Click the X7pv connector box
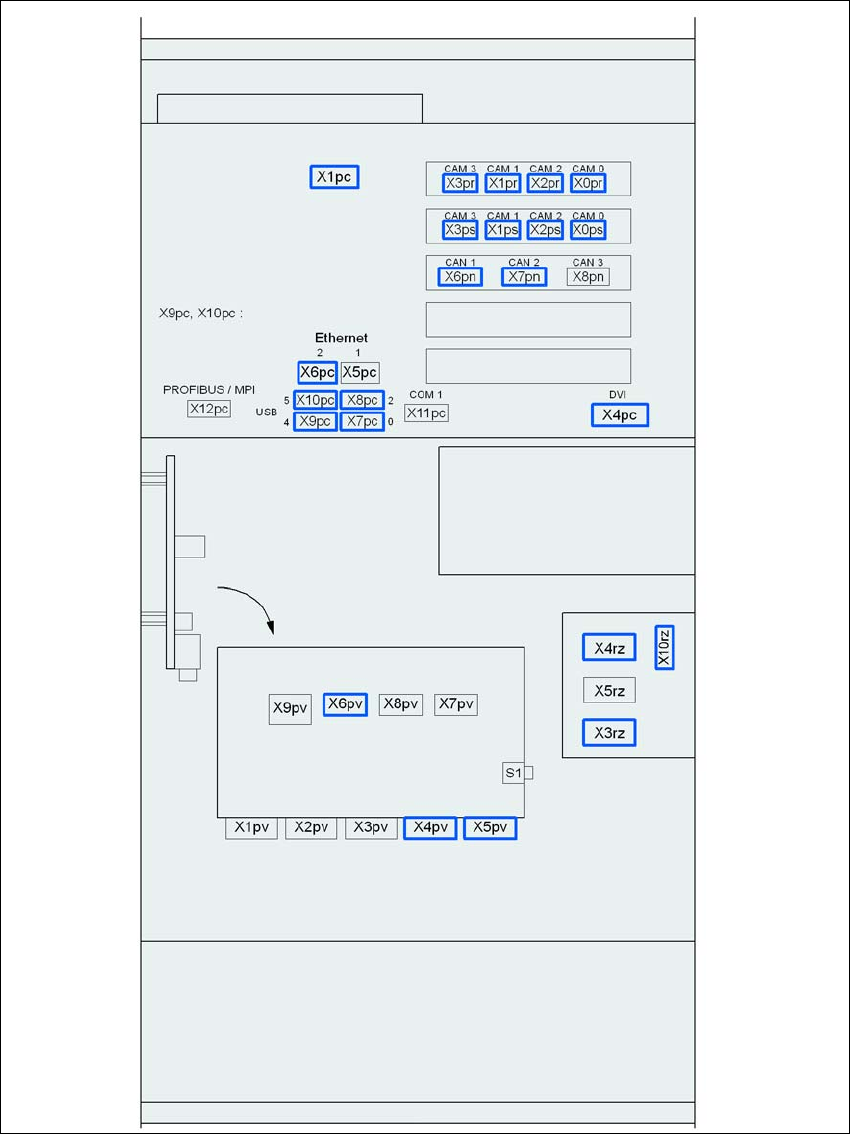The width and height of the screenshot is (850, 1134). pyautogui.click(x=456, y=704)
